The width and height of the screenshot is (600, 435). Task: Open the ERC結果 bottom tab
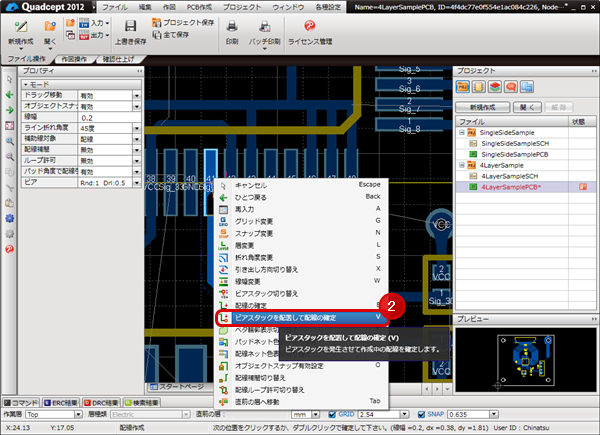click(60, 402)
